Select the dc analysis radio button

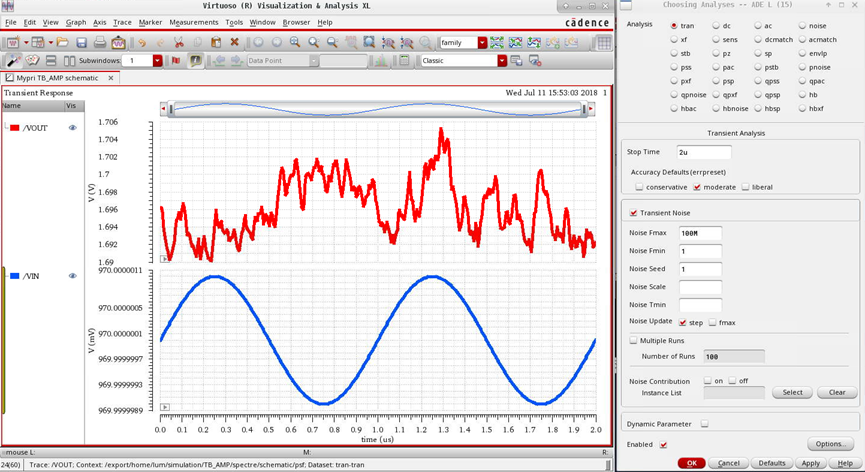point(716,25)
